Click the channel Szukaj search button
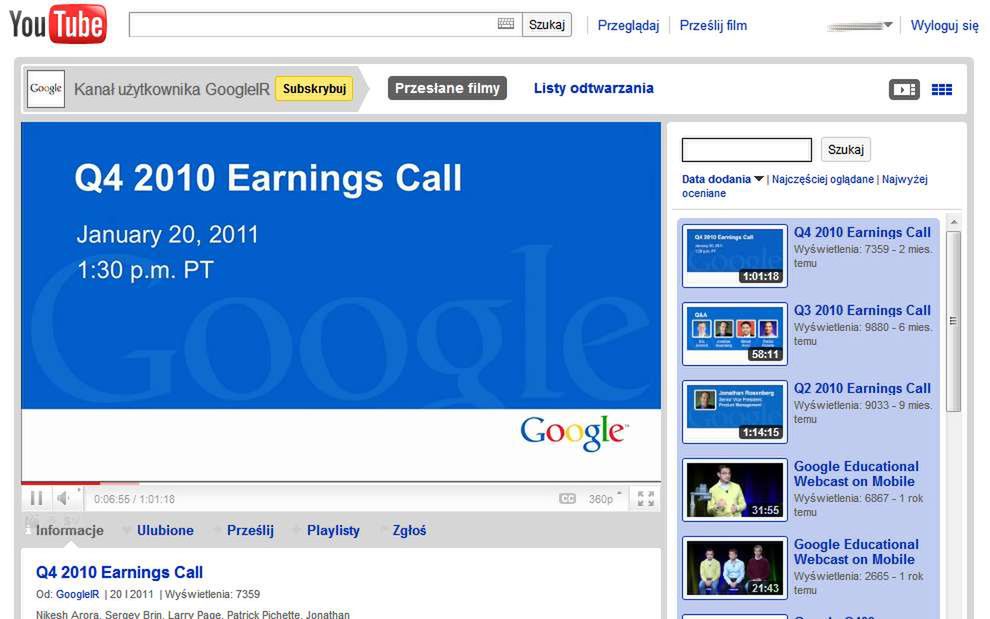The width and height of the screenshot is (990, 619). click(845, 150)
